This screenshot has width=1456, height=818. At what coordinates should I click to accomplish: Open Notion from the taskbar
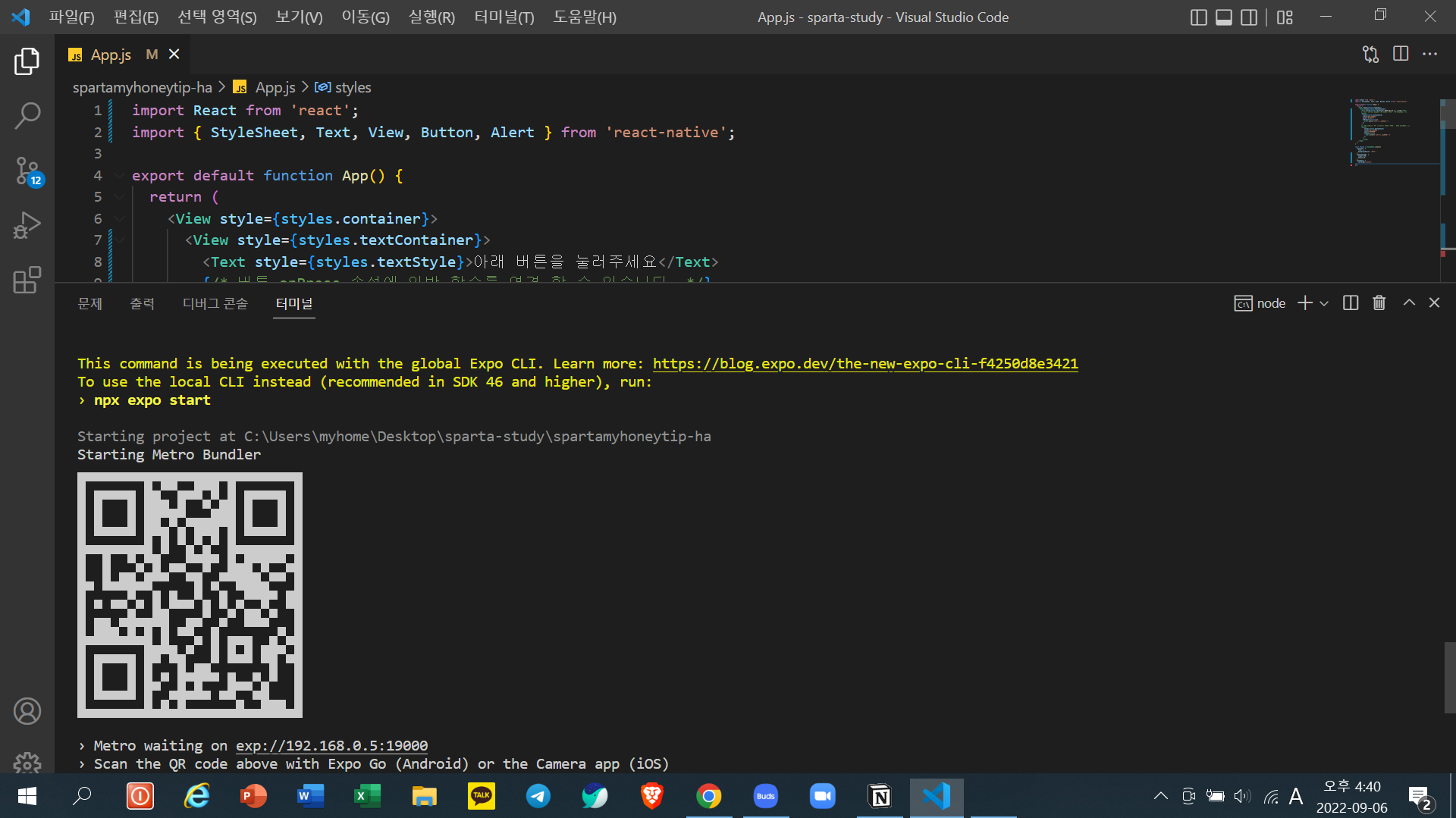point(880,796)
